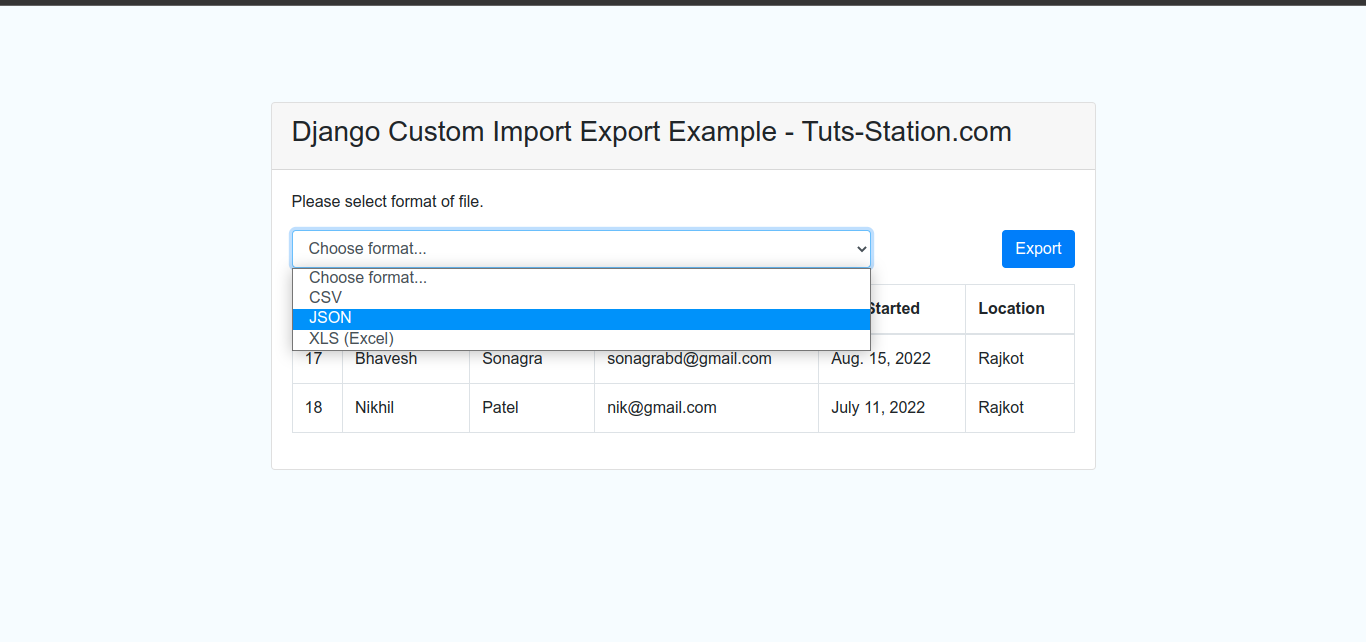Click the email sonagrabd@gmail.com cell
This screenshot has height=642, width=1366.
point(706,359)
